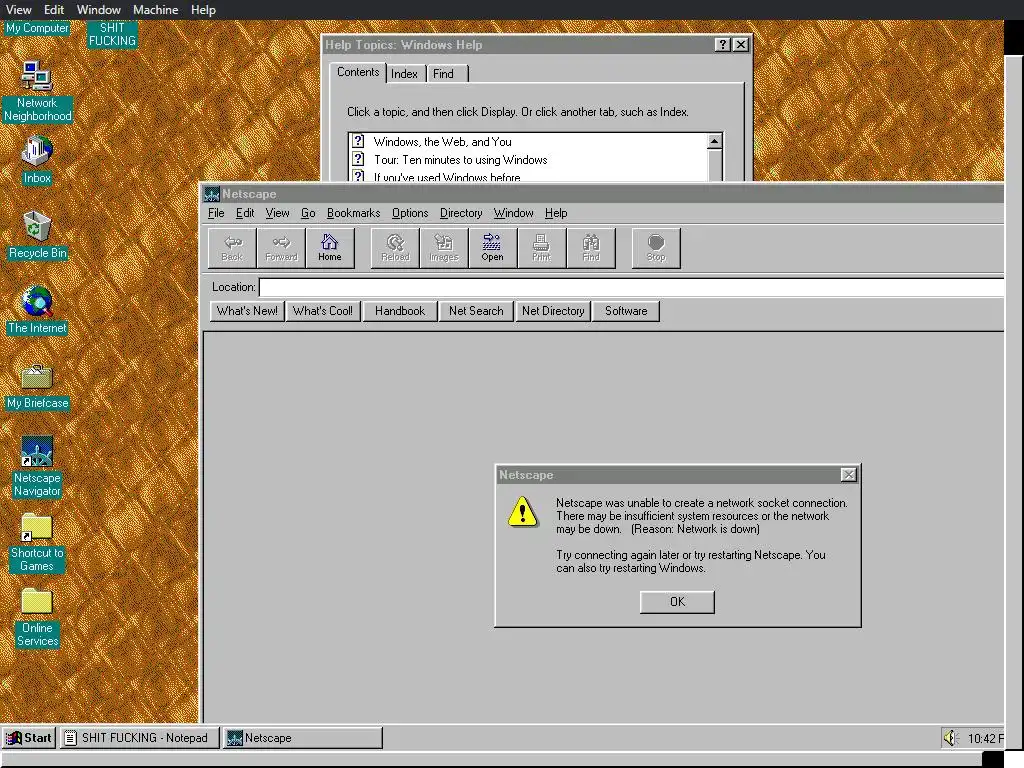Select the Shortcut to Games folder icon
The height and width of the screenshot is (768, 1024).
tap(37, 542)
